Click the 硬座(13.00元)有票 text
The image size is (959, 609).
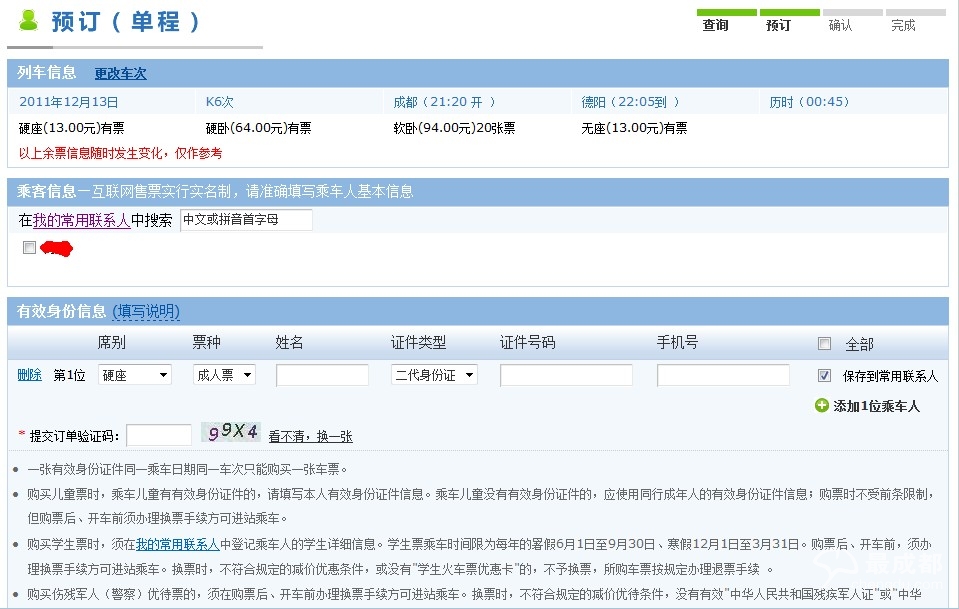point(72,128)
